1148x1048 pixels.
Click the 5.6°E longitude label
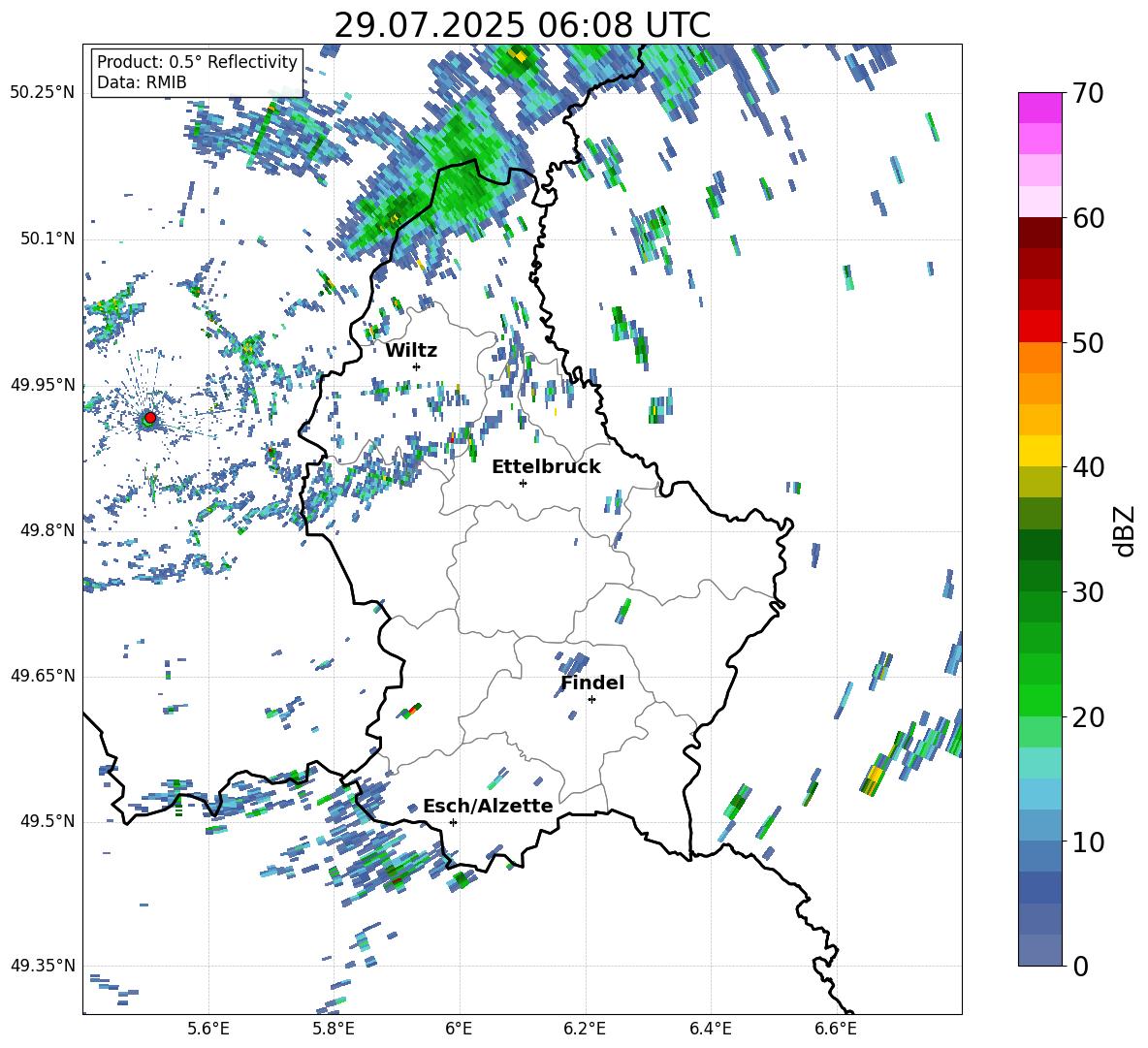point(208,1029)
